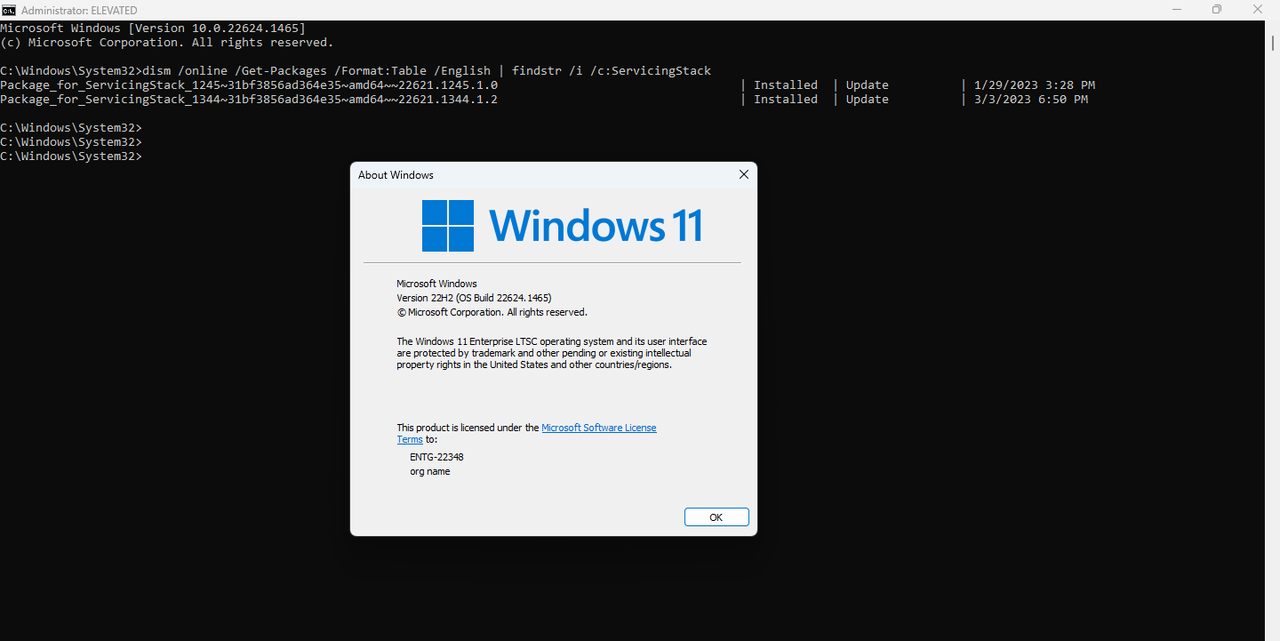Select the Package_for_ServicingStack_1344 entry
This screenshot has width=1280, height=641.
tap(249, 99)
